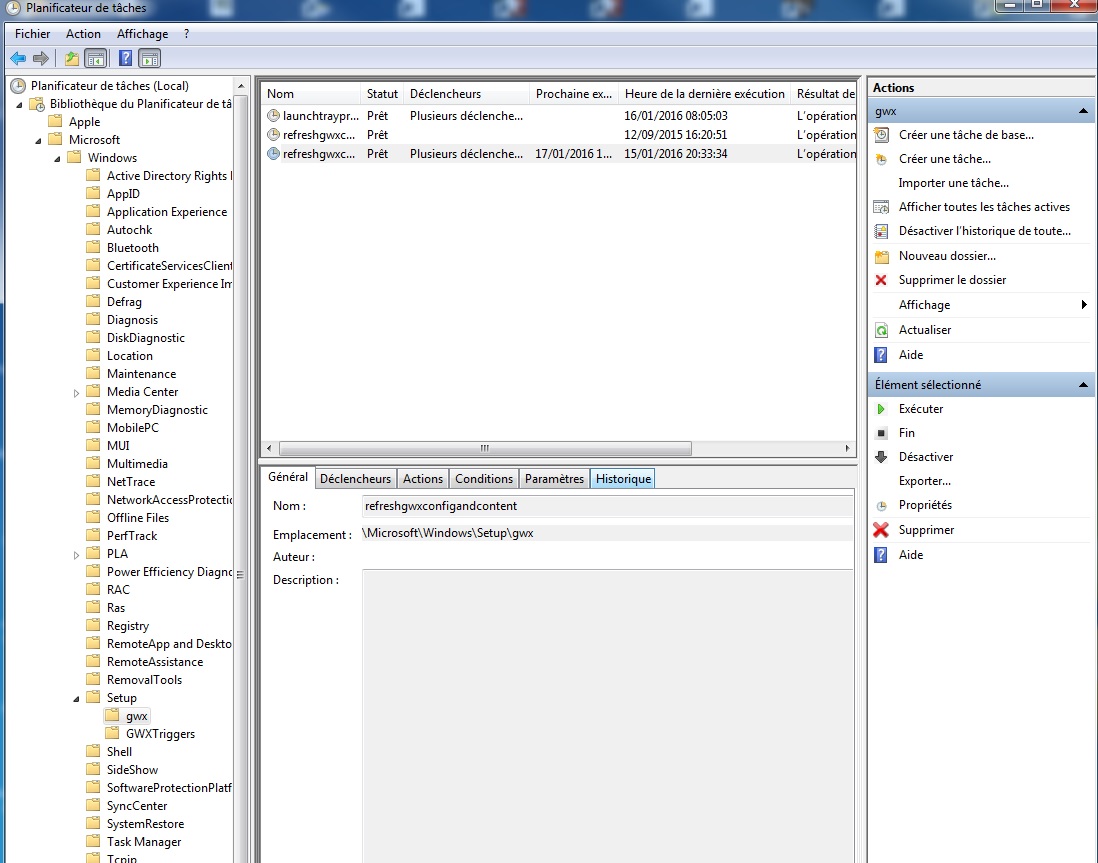The width and height of the screenshot is (1098, 863).
Task: Select the GWXTriggers folder in the tree
Action: (160, 734)
